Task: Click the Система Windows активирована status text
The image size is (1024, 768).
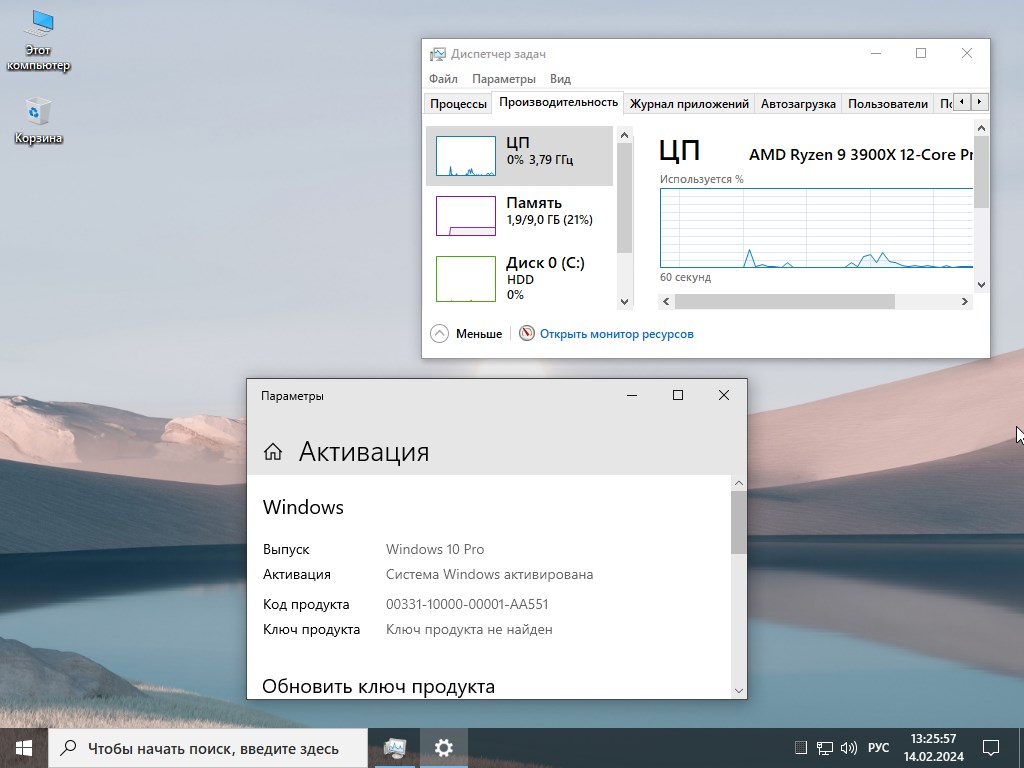Action: click(x=489, y=575)
